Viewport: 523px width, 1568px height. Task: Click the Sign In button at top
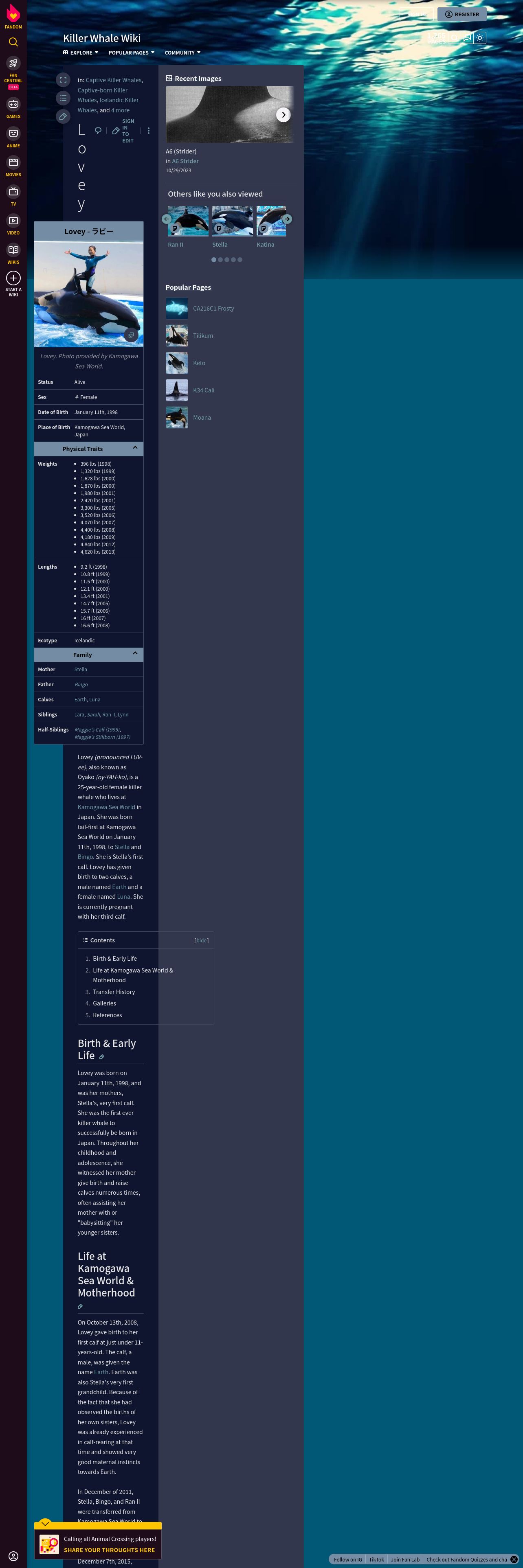tap(418, 14)
